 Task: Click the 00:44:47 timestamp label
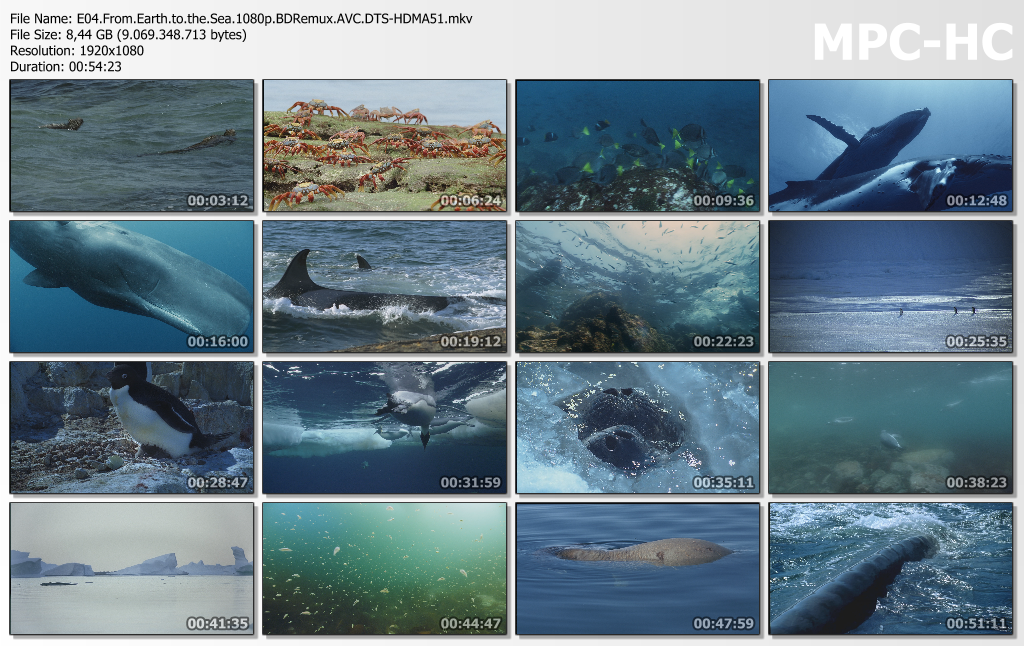pyautogui.click(x=471, y=624)
